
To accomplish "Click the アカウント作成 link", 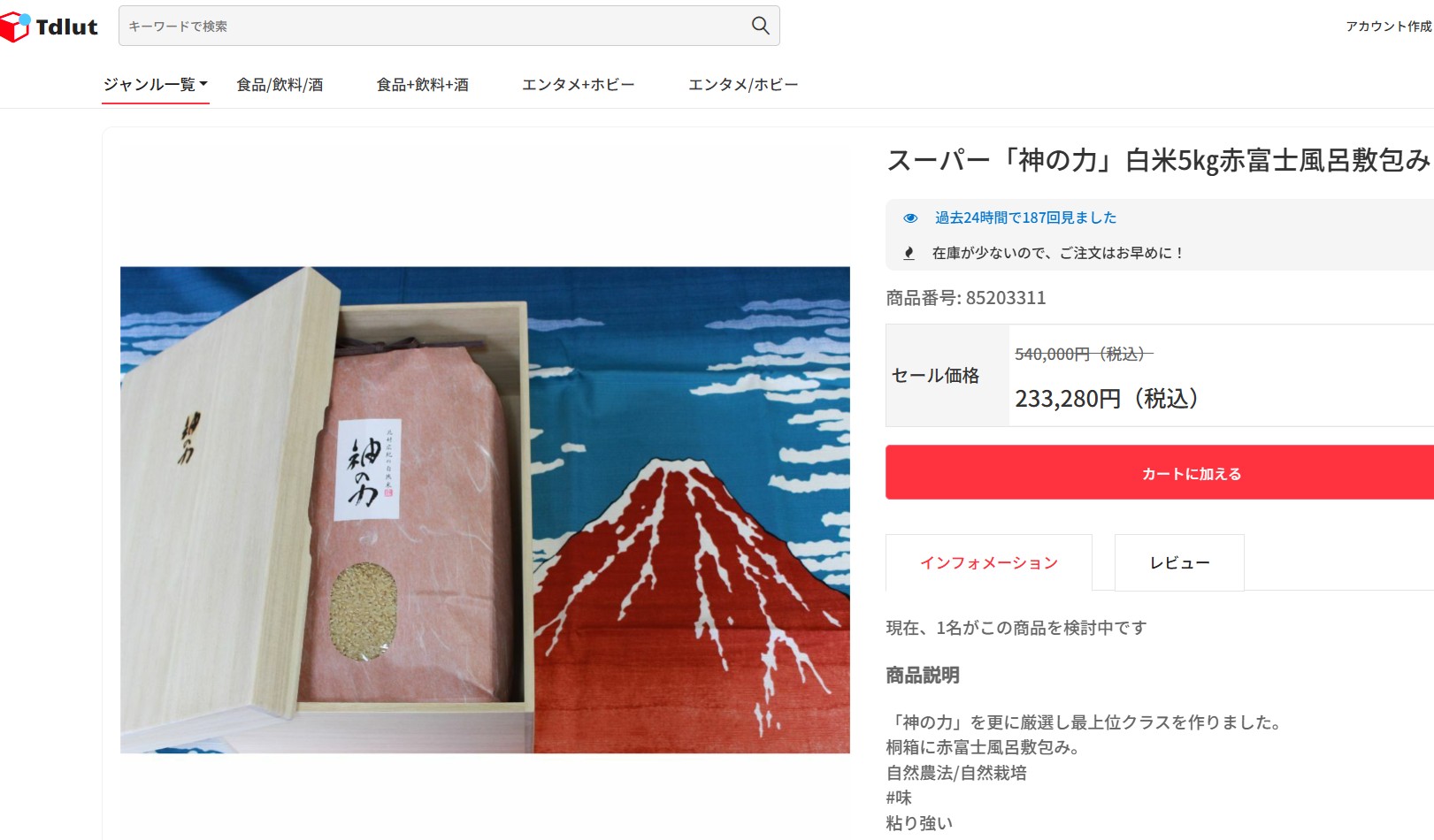I will [x=1389, y=27].
